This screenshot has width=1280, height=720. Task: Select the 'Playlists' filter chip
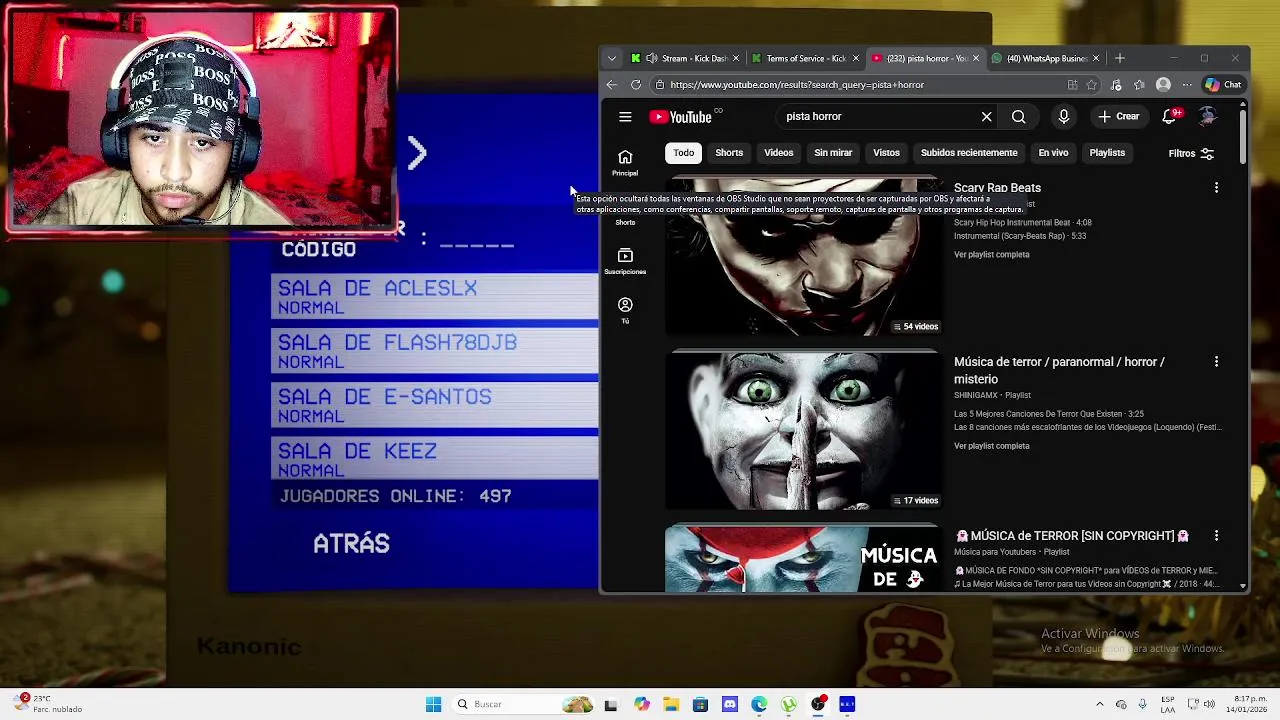click(x=1107, y=153)
